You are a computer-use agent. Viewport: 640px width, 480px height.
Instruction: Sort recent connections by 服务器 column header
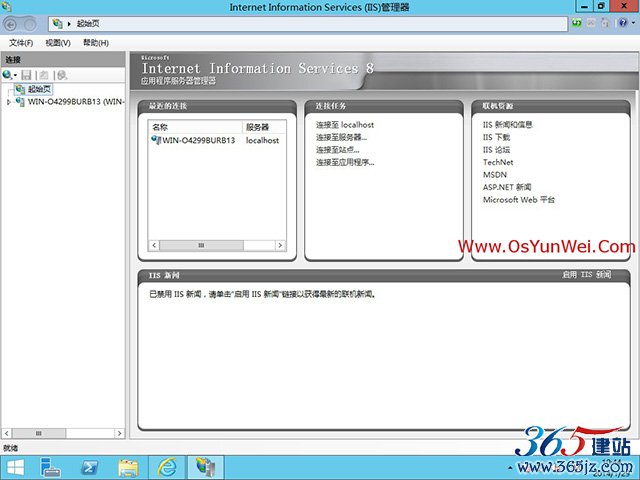(x=264, y=127)
